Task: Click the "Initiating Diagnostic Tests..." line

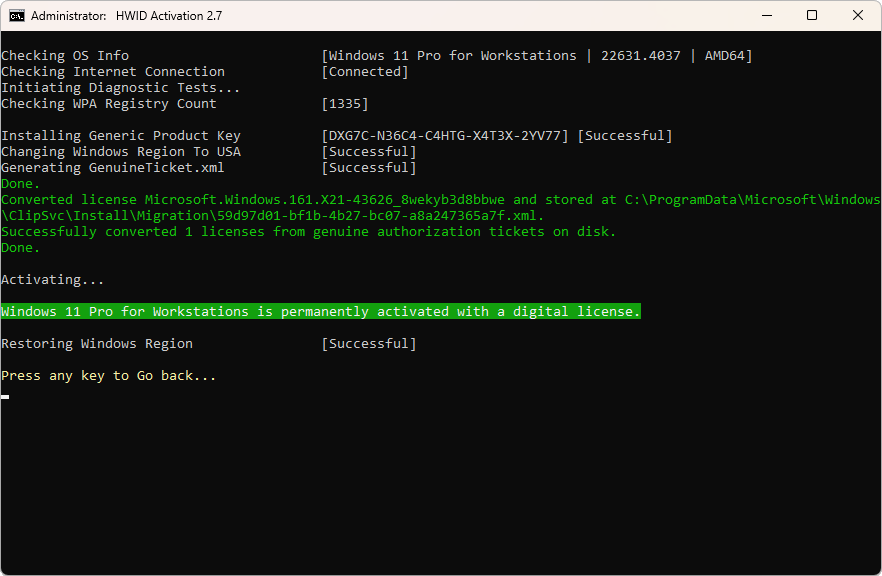Action: click(120, 88)
